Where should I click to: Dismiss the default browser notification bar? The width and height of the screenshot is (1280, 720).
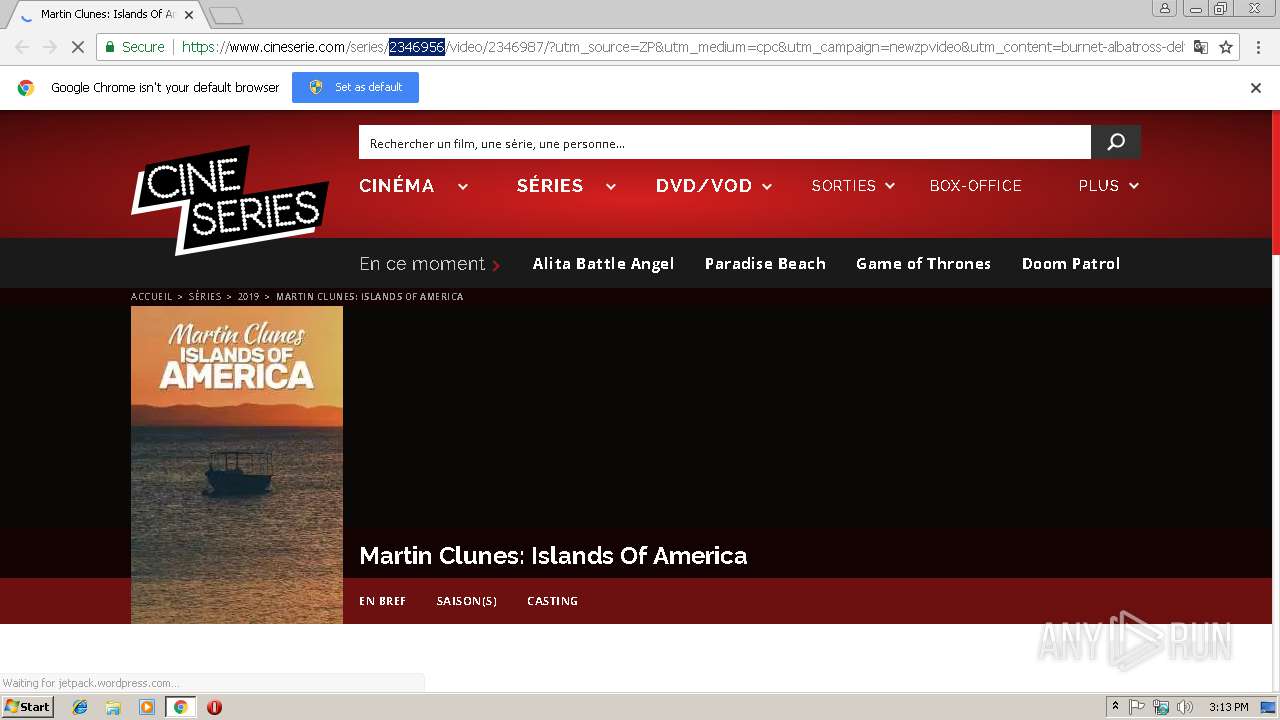1256,88
